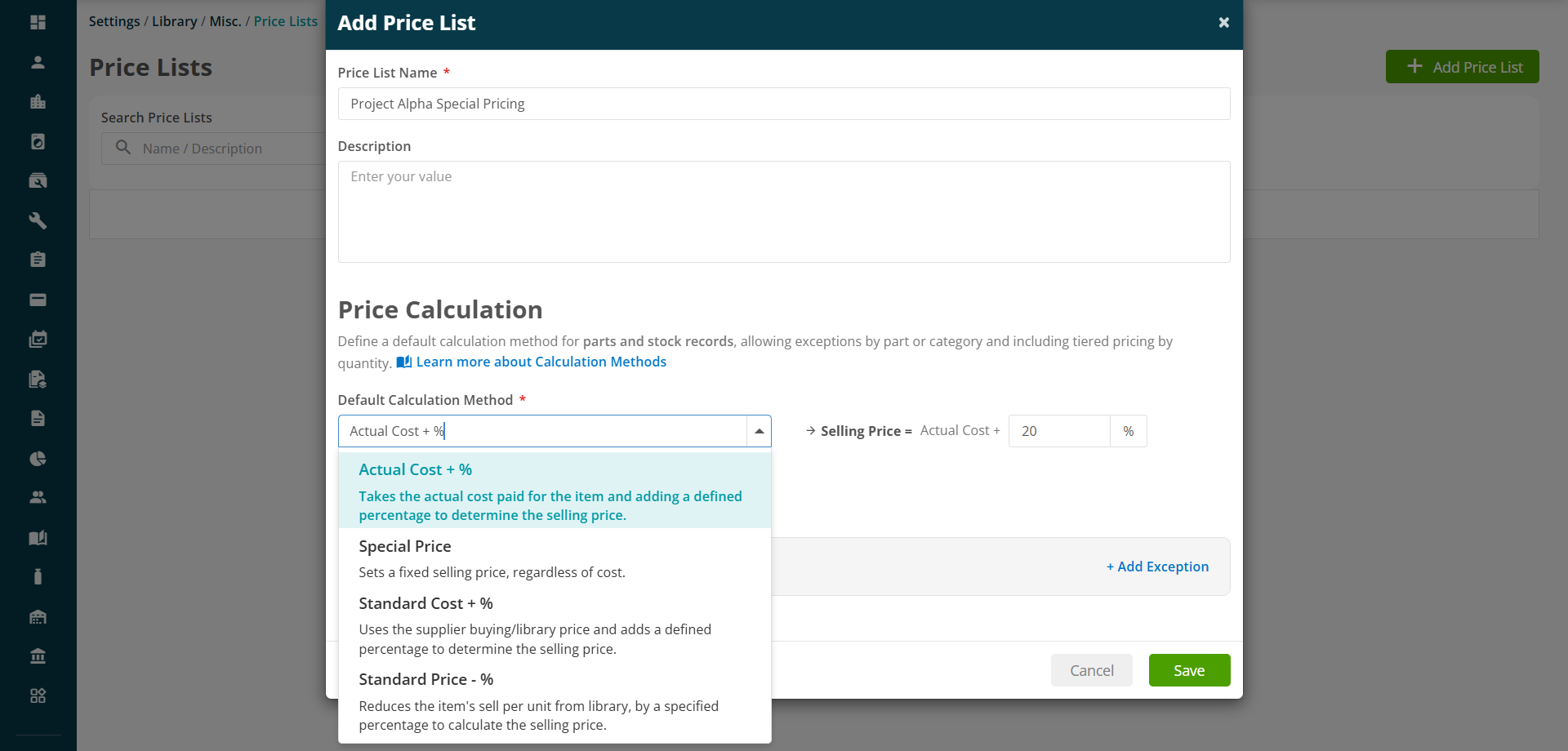Open the warehouse sidebar icon

point(38,616)
